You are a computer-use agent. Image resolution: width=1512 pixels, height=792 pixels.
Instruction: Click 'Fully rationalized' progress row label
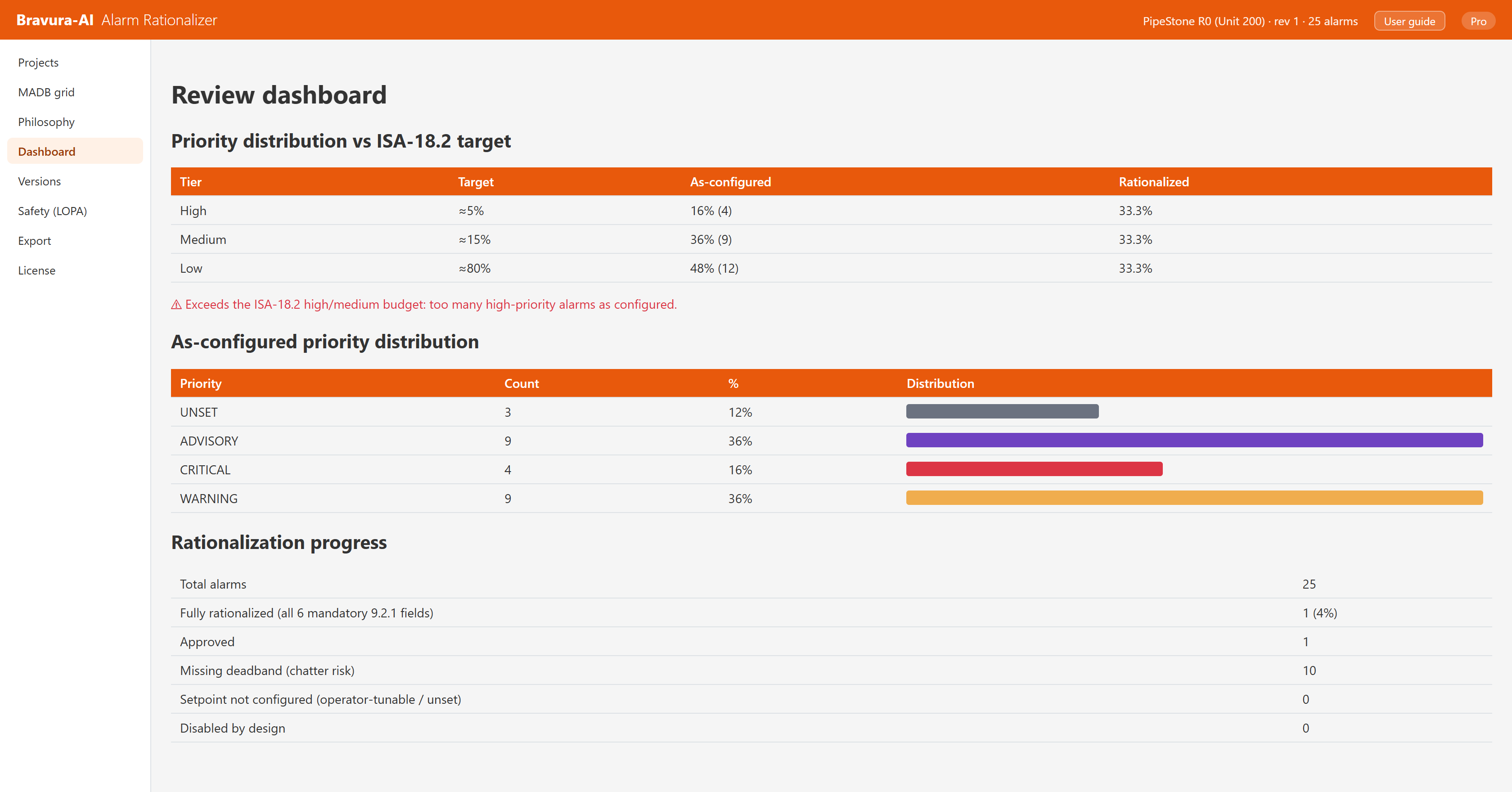tap(306, 613)
